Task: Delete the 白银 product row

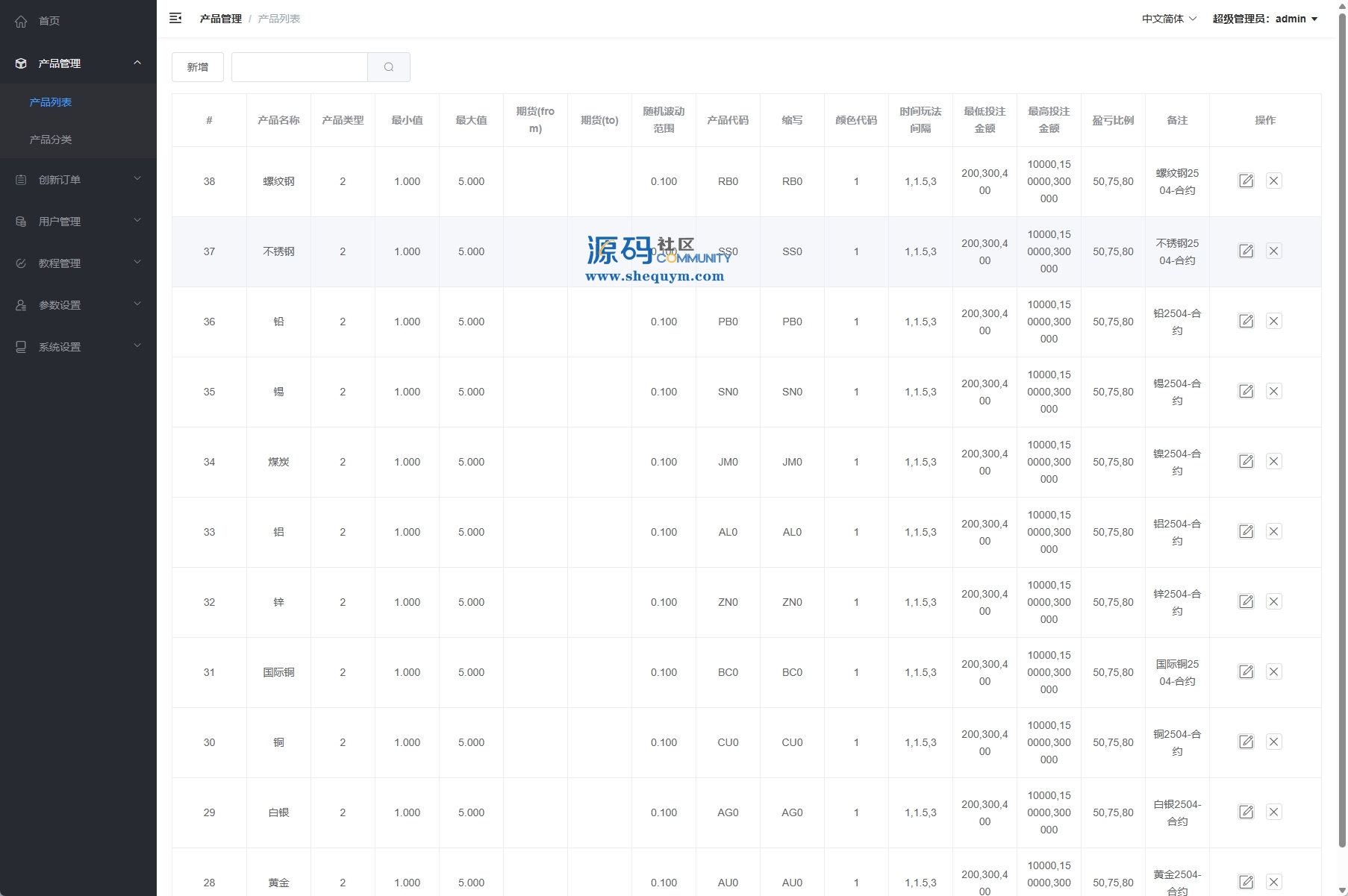Action: (1273, 812)
